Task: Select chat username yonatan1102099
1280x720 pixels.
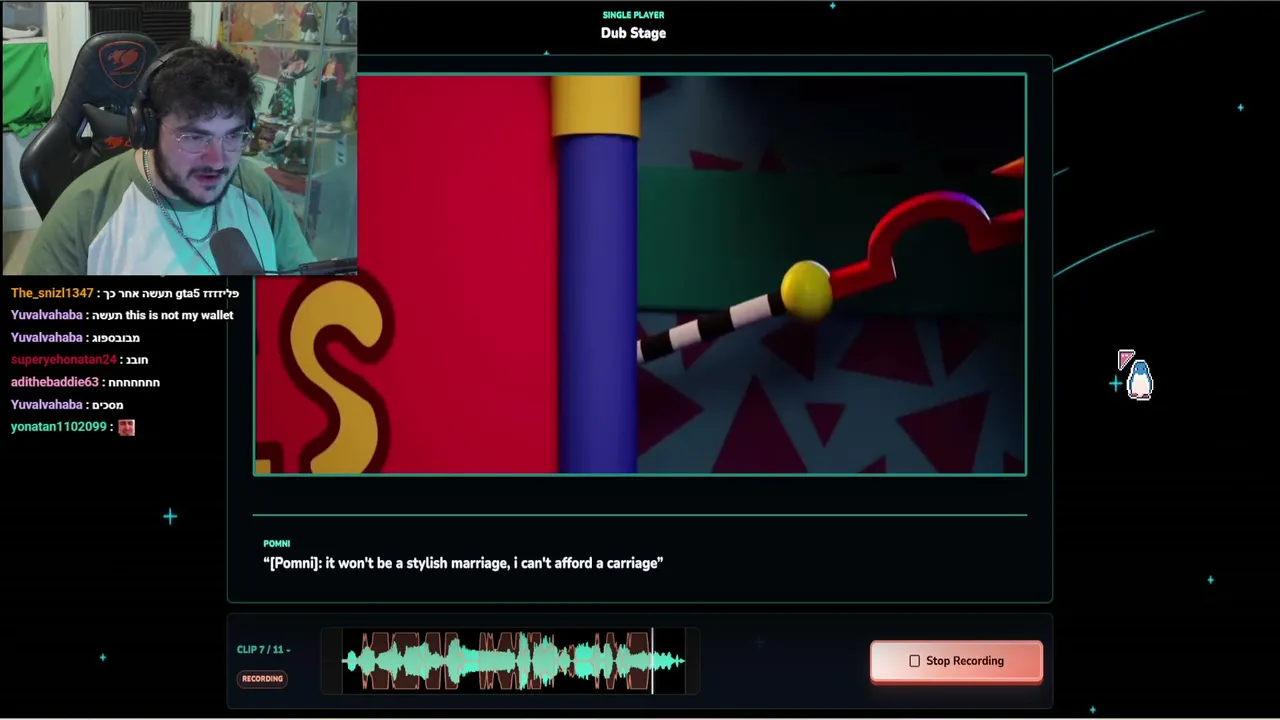Action: click(59, 427)
